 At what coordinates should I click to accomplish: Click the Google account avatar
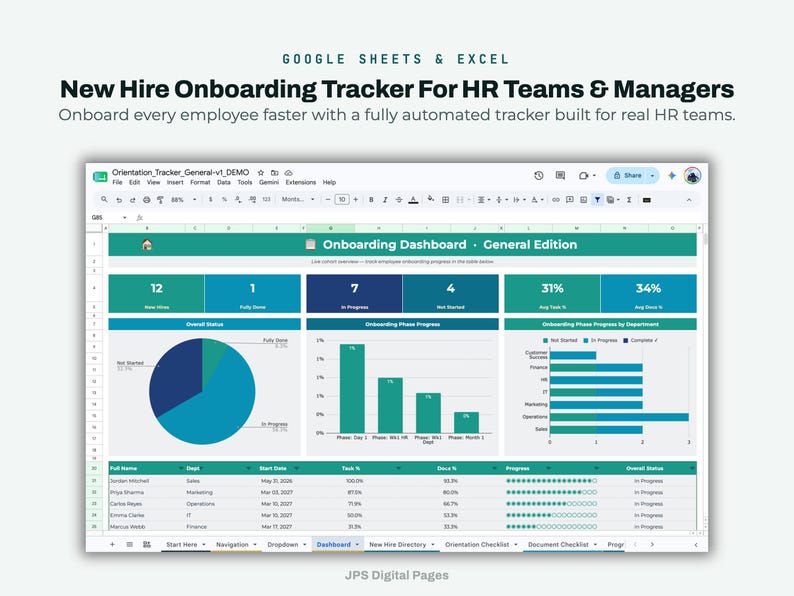pyautogui.click(x=692, y=176)
